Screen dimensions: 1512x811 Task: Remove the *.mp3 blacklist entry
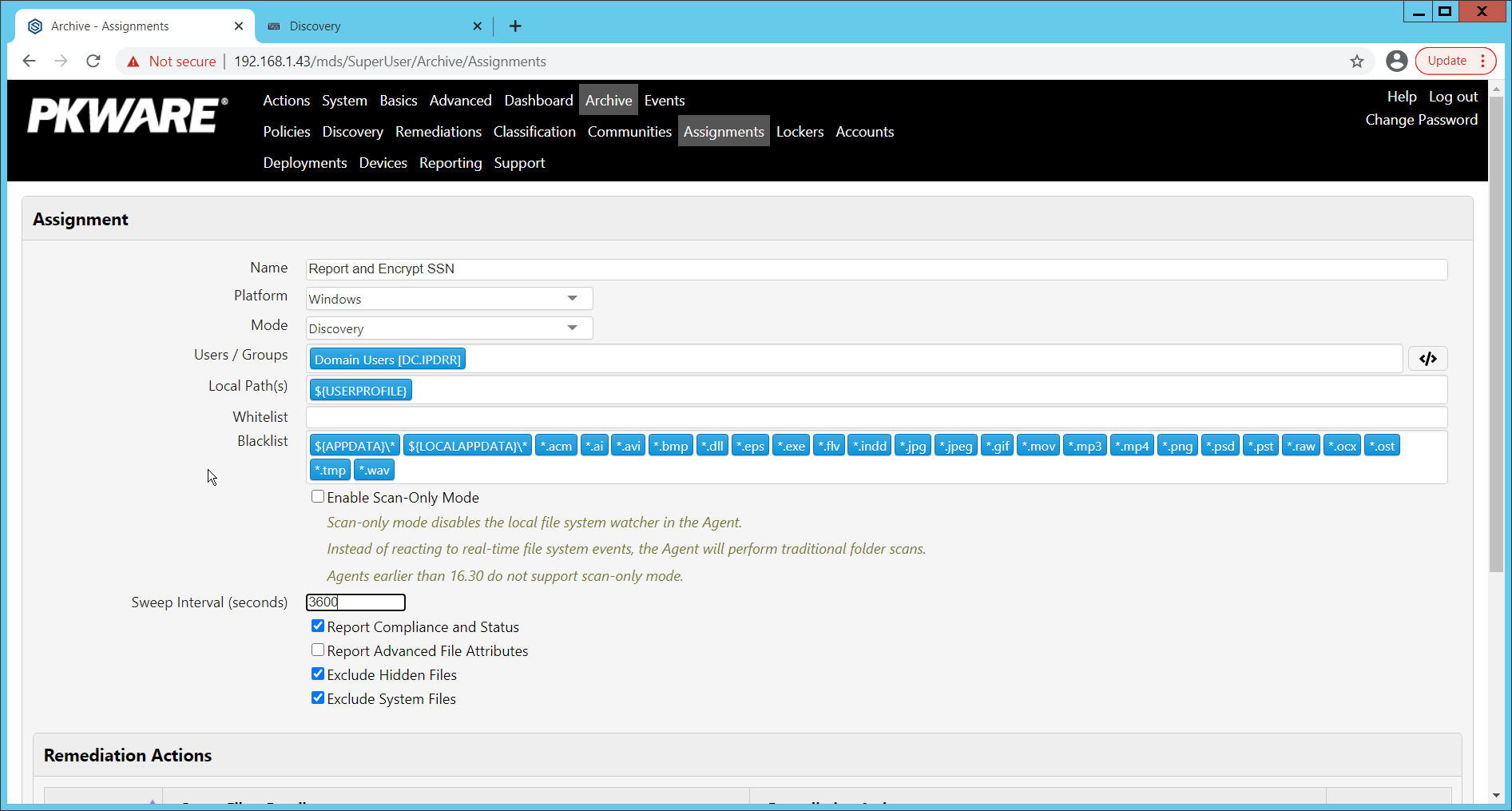pyautogui.click(x=1085, y=445)
